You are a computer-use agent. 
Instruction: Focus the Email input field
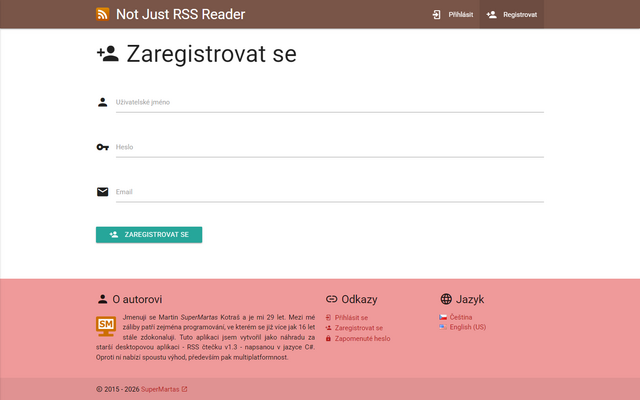(330, 192)
